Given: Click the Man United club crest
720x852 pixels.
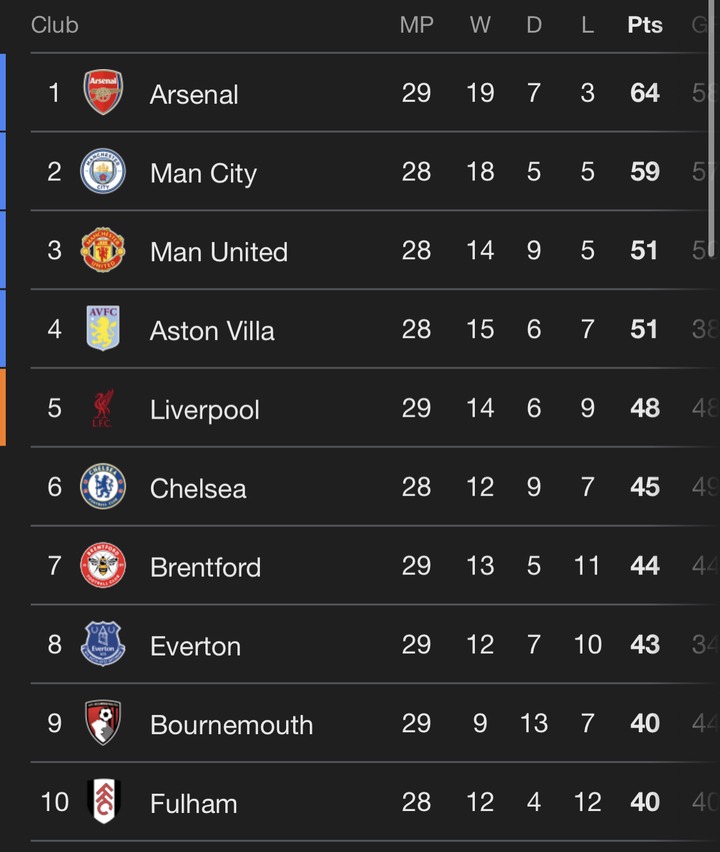Looking at the screenshot, I should tap(103, 251).
